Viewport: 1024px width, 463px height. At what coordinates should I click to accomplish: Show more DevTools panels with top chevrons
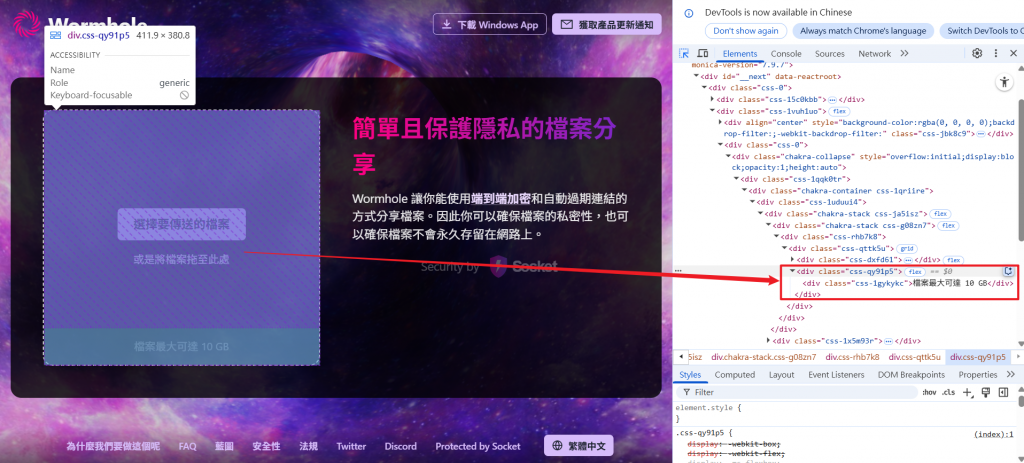pos(904,54)
